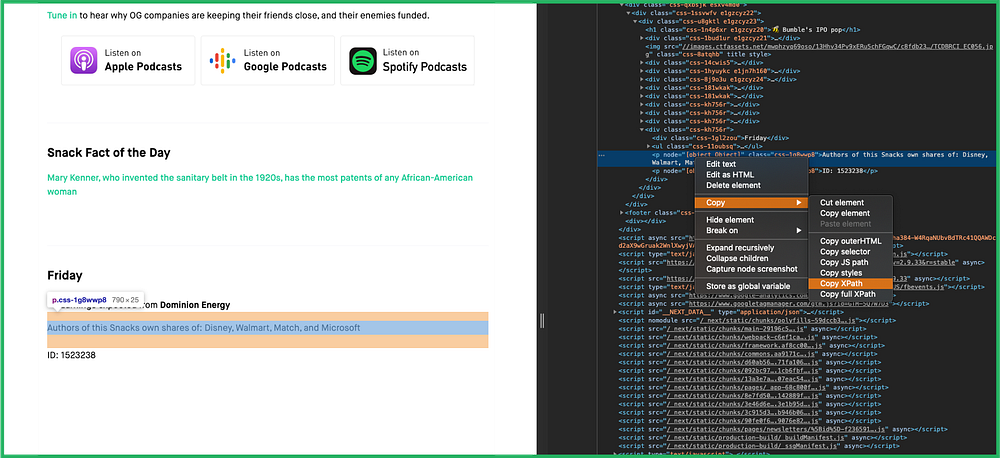Expand the ul css-11oubsq node
Screen dimensions: 1000x458
[x=648, y=146]
